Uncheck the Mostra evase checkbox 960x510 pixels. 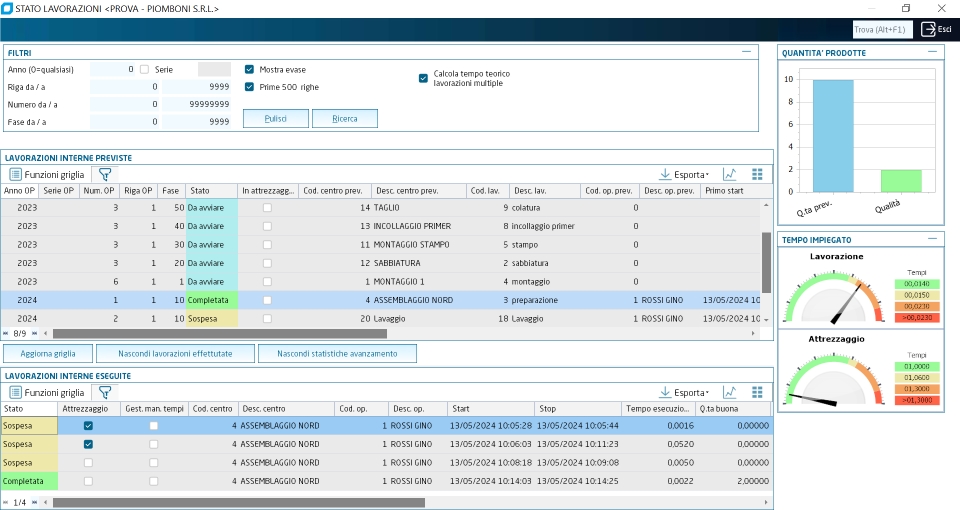click(249, 69)
